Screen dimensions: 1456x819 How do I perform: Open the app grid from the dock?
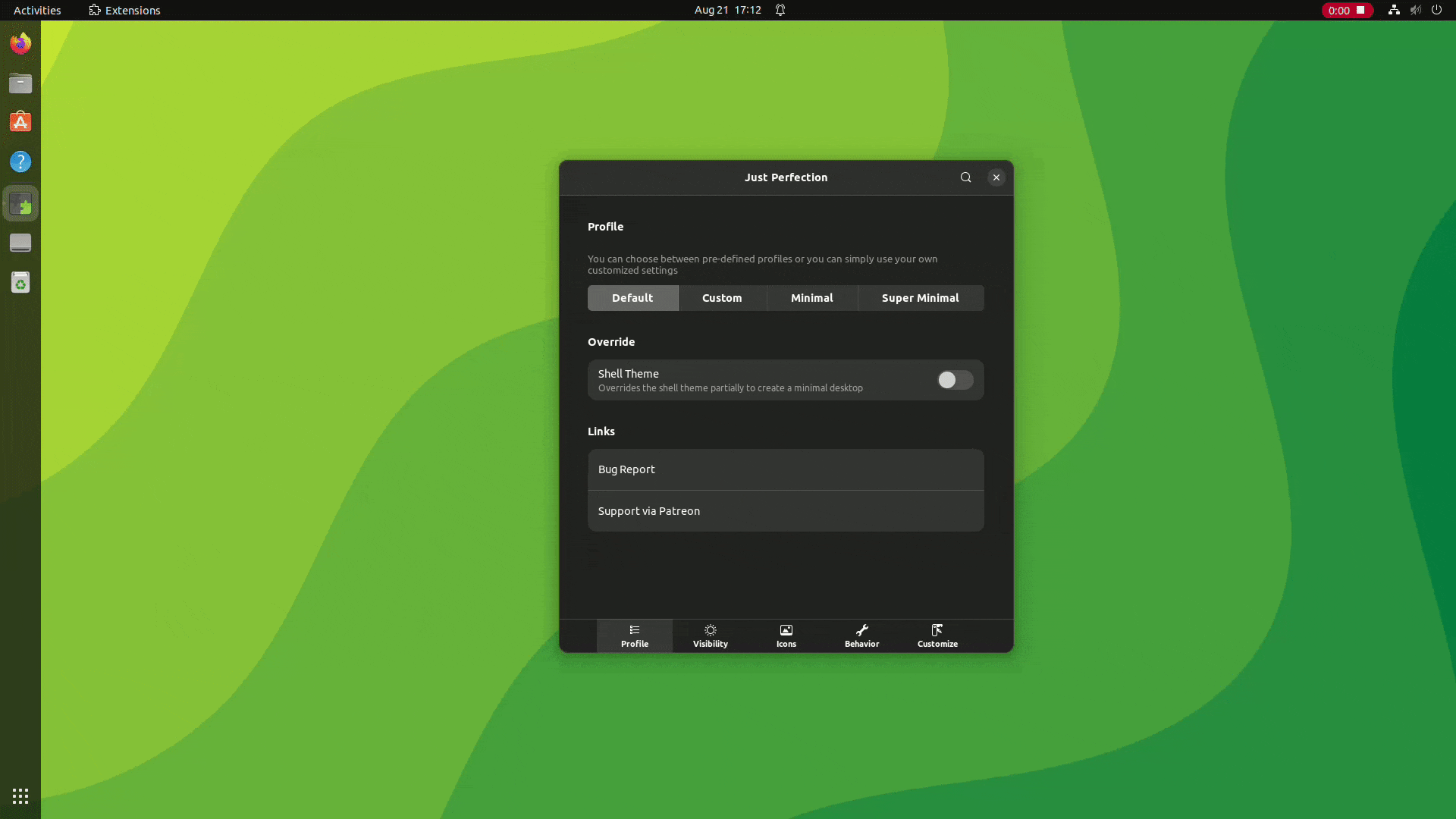20,796
